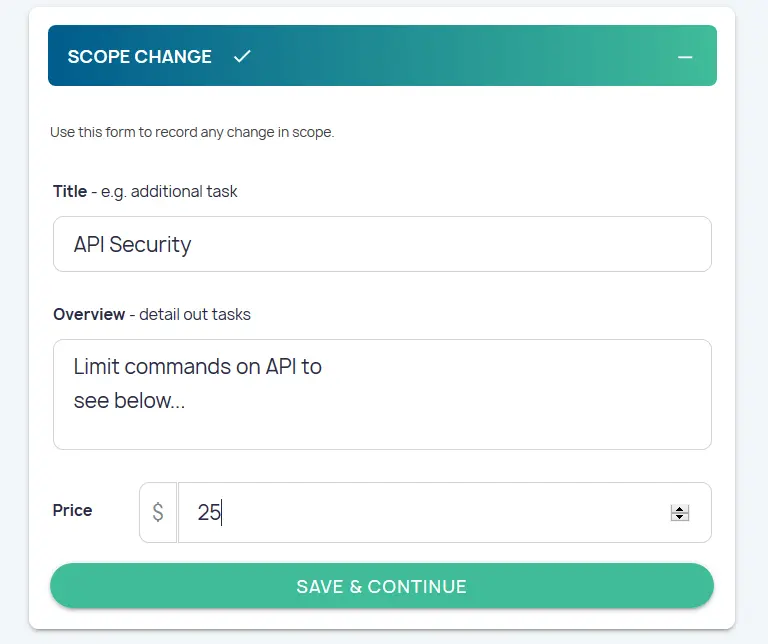Click the "e.g. additional task" hint text

pos(169,191)
